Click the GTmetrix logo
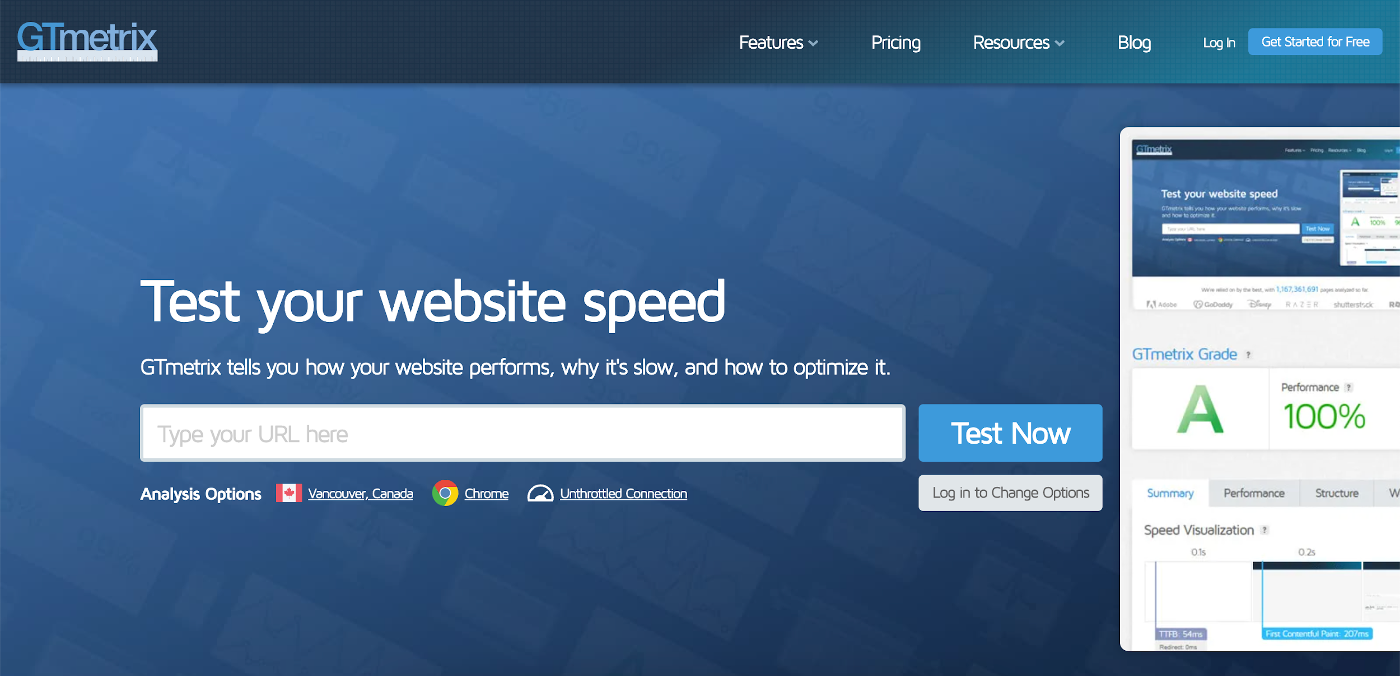 click(87, 41)
